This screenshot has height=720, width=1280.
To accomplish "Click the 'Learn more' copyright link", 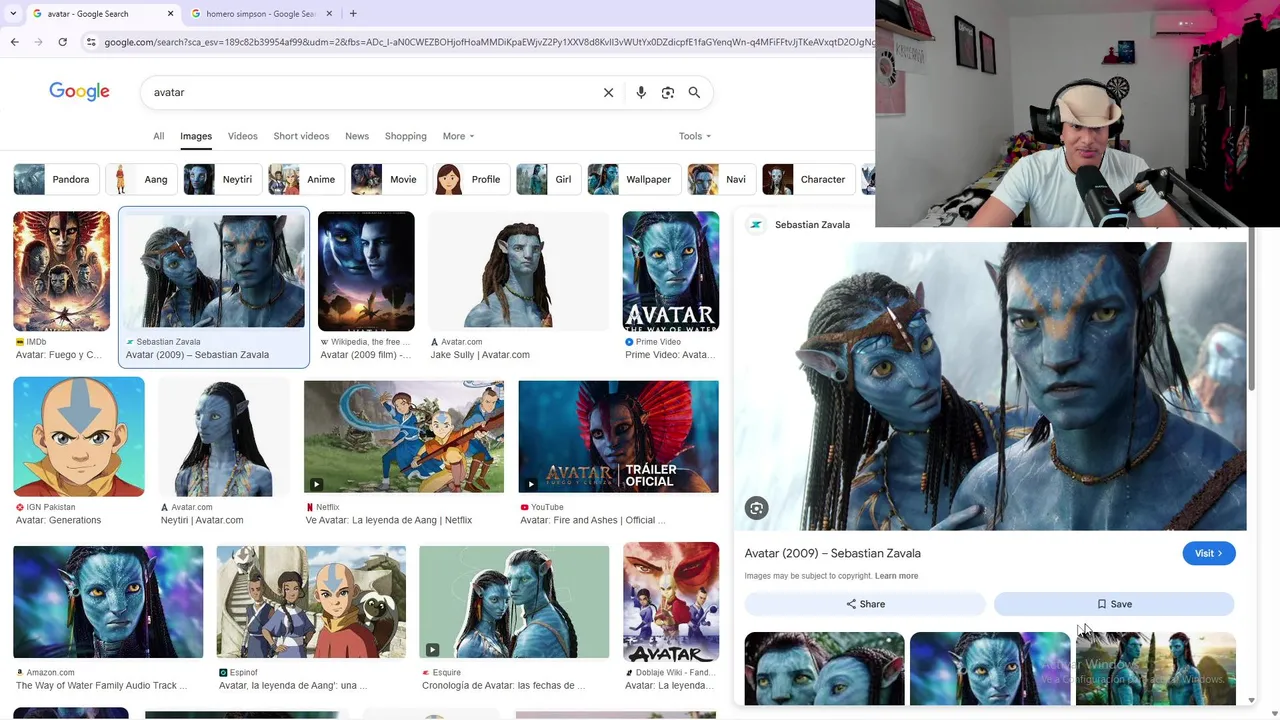I will (x=896, y=576).
